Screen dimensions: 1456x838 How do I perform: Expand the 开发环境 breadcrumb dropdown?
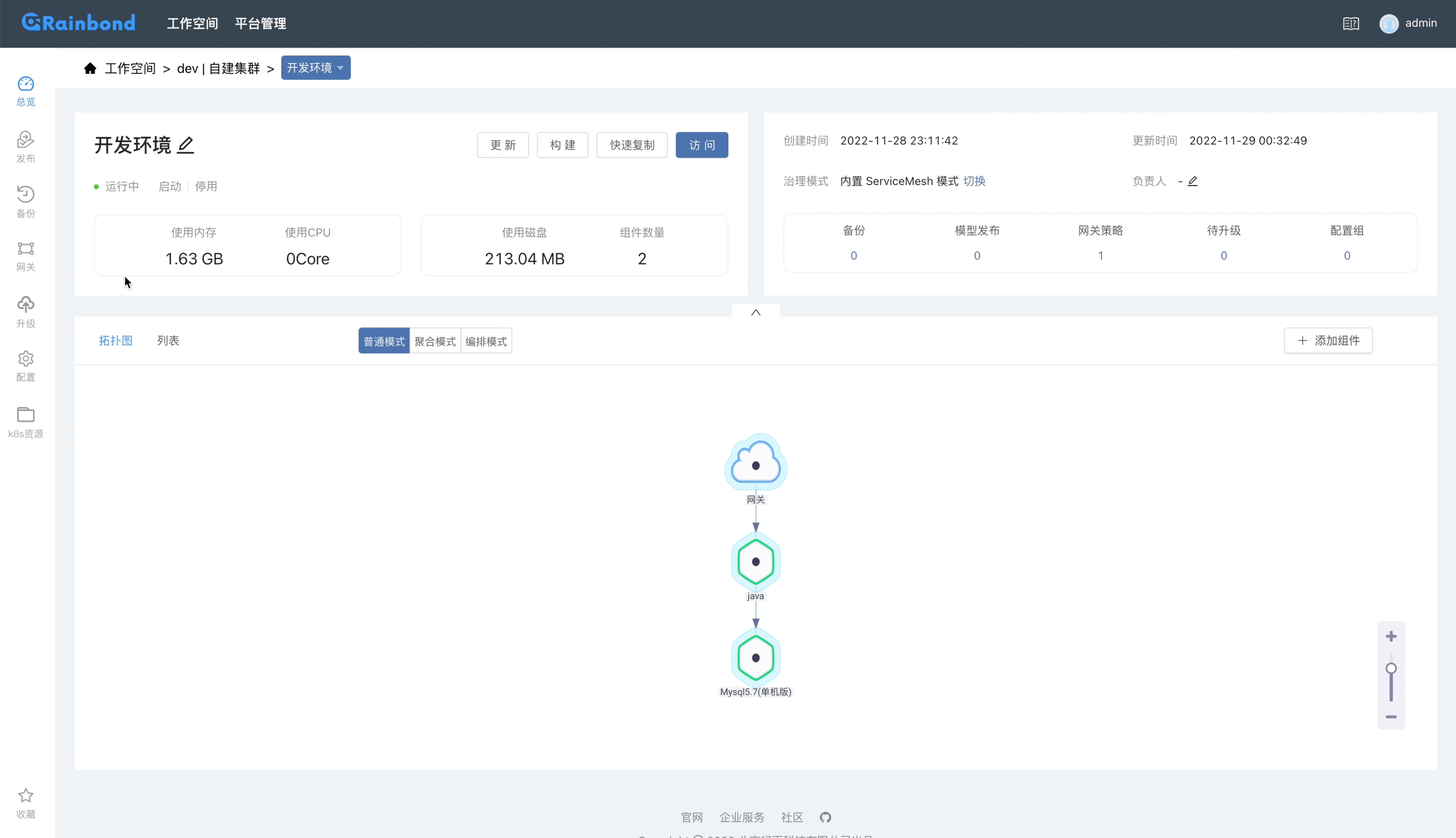(315, 68)
